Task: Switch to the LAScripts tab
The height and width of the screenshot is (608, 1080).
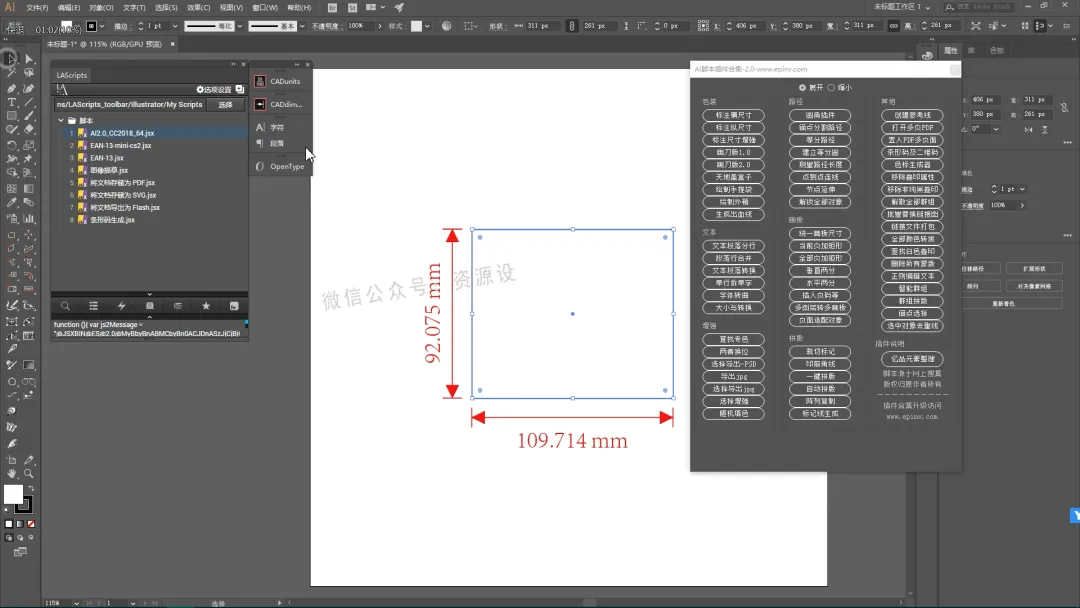Action: click(x=72, y=75)
